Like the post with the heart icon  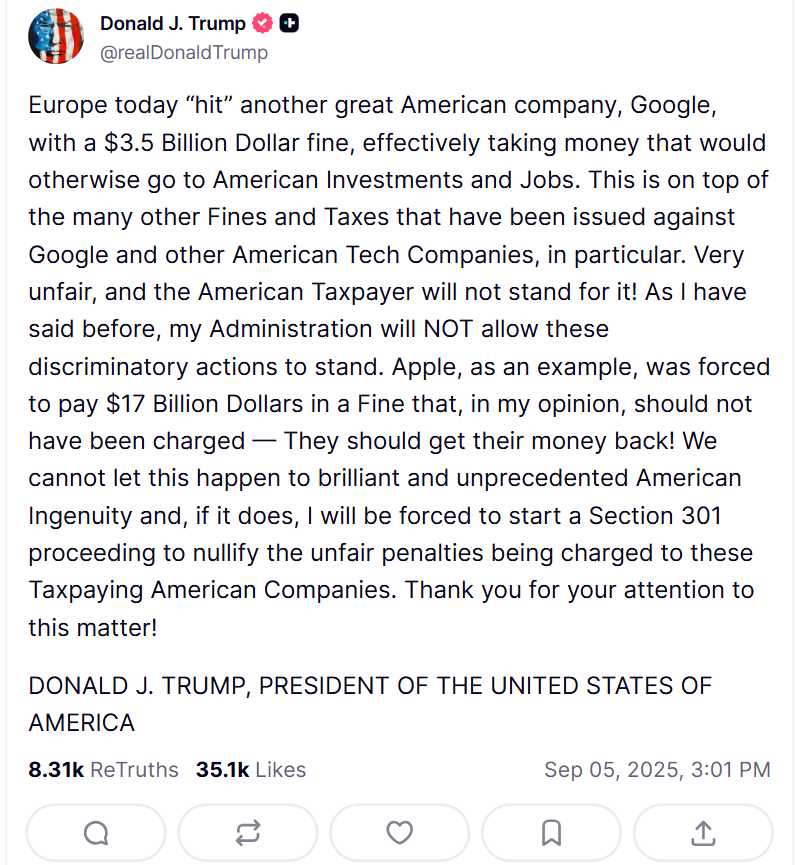(399, 832)
